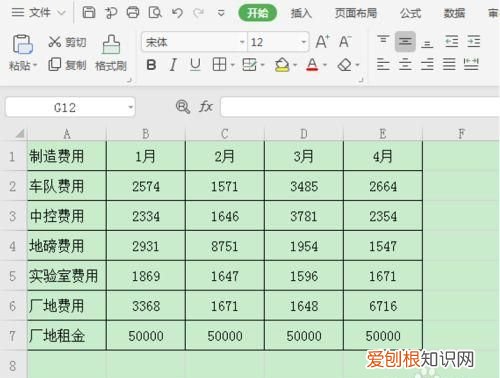This screenshot has width=500, height=378.
Task: Click the fx insert function button
Action: point(206,107)
